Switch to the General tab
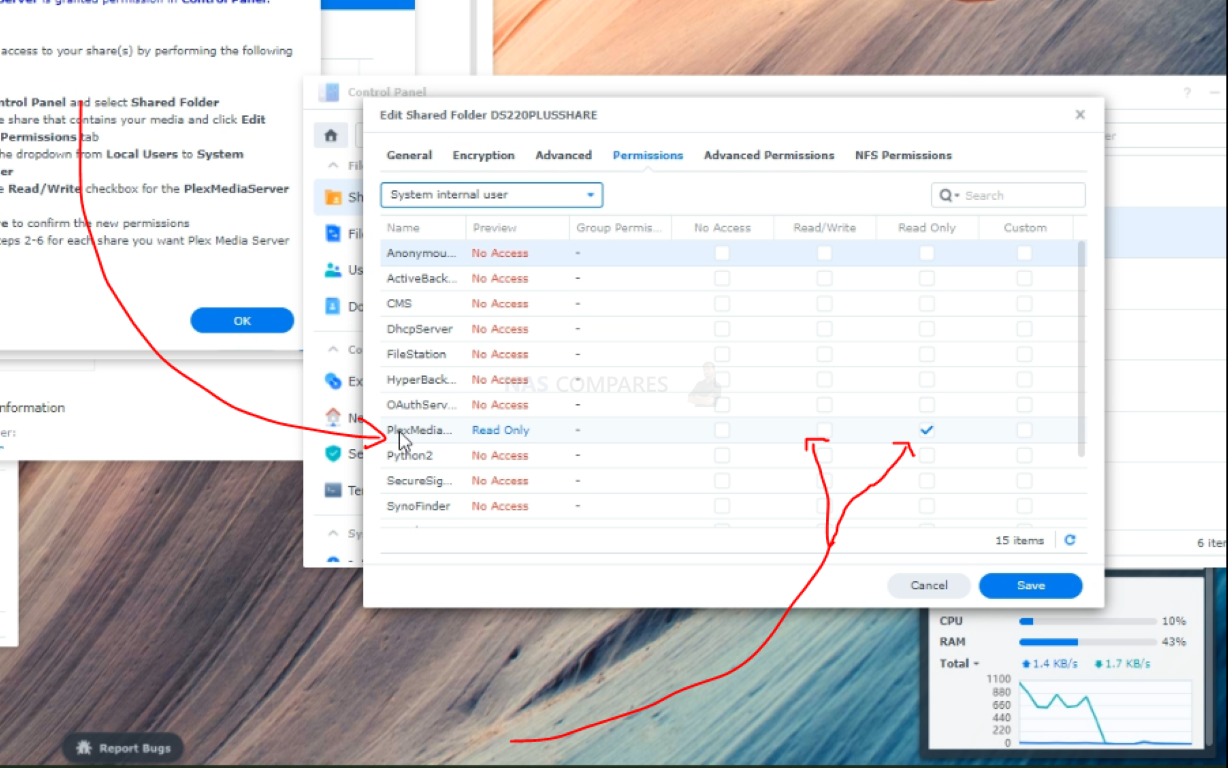This screenshot has height=768, width=1228. (x=409, y=155)
